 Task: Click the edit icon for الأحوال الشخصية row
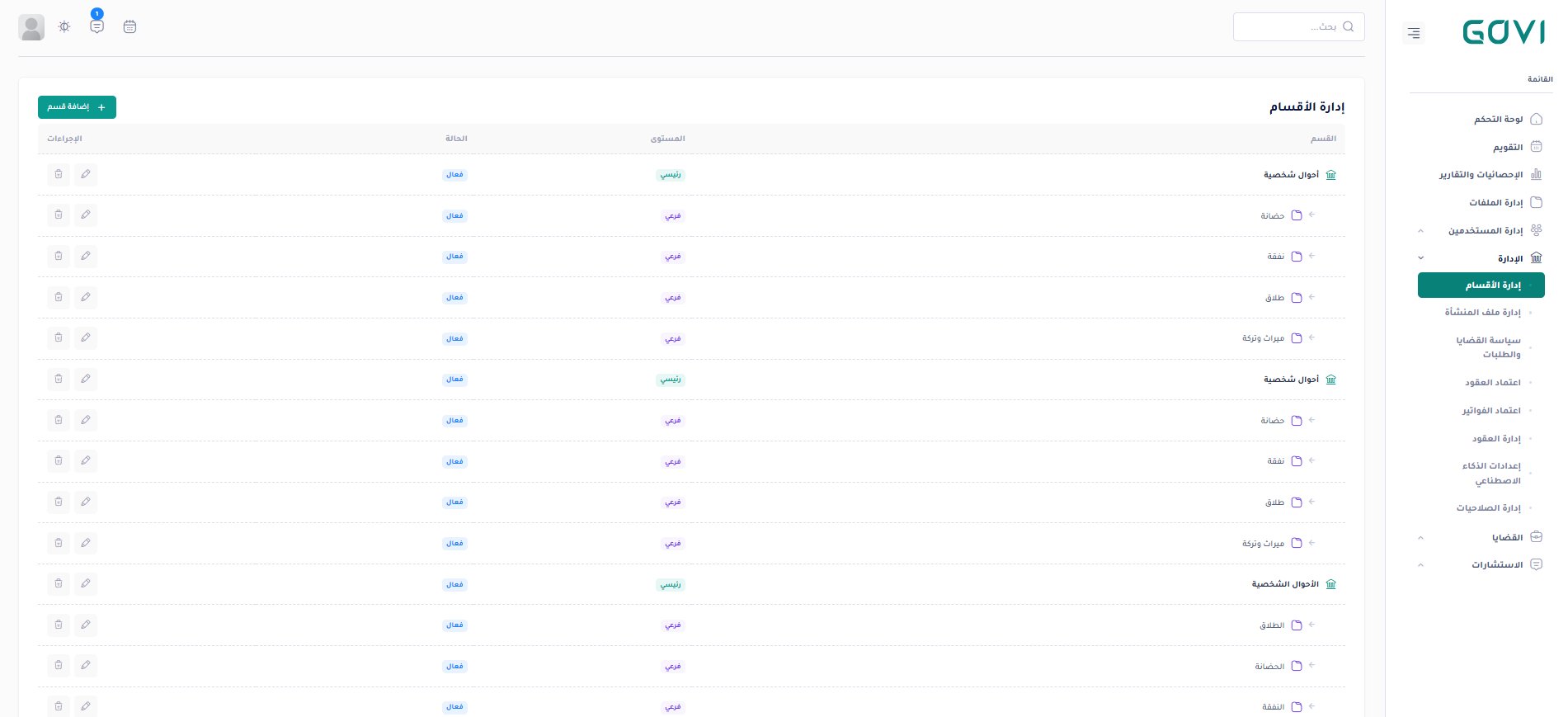click(86, 584)
